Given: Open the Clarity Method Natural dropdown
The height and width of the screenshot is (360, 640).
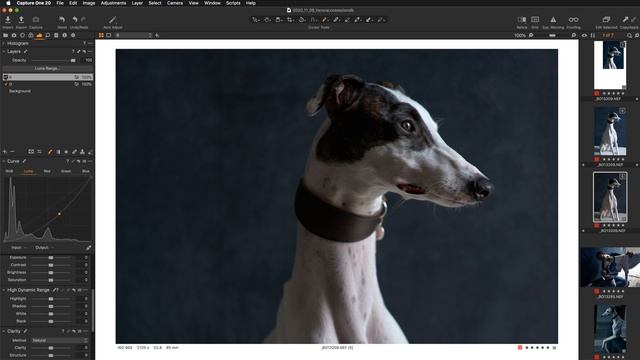Looking at the screenshot, I should [x=60, y=340].
